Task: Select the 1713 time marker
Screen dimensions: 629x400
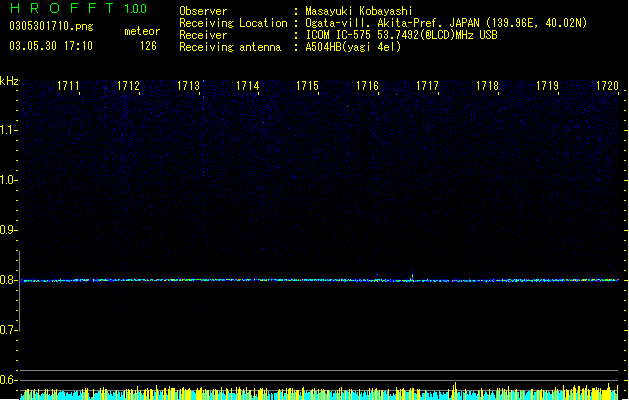Action: click(x=188, y=86)
